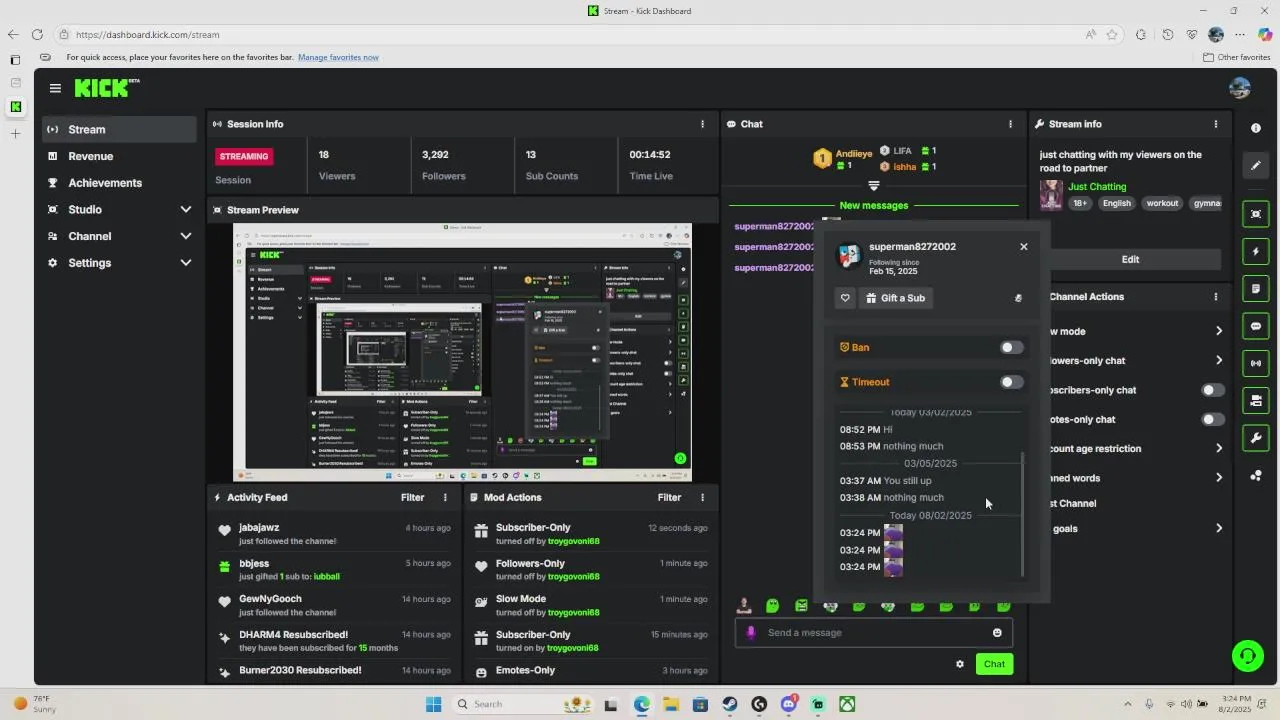
Task: Click the three-circles icon below the wrench
Action: click(x=1256, y=475)
